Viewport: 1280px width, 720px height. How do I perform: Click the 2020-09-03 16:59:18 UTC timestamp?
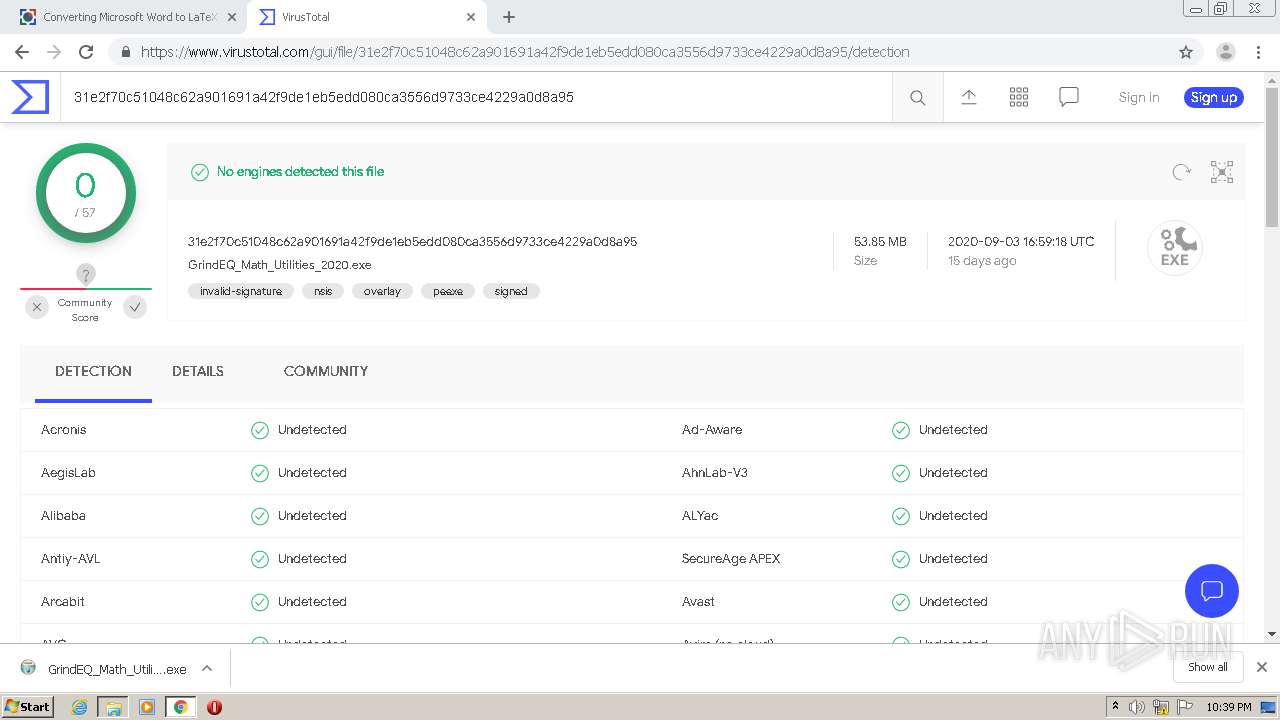tap(1021, 242)
